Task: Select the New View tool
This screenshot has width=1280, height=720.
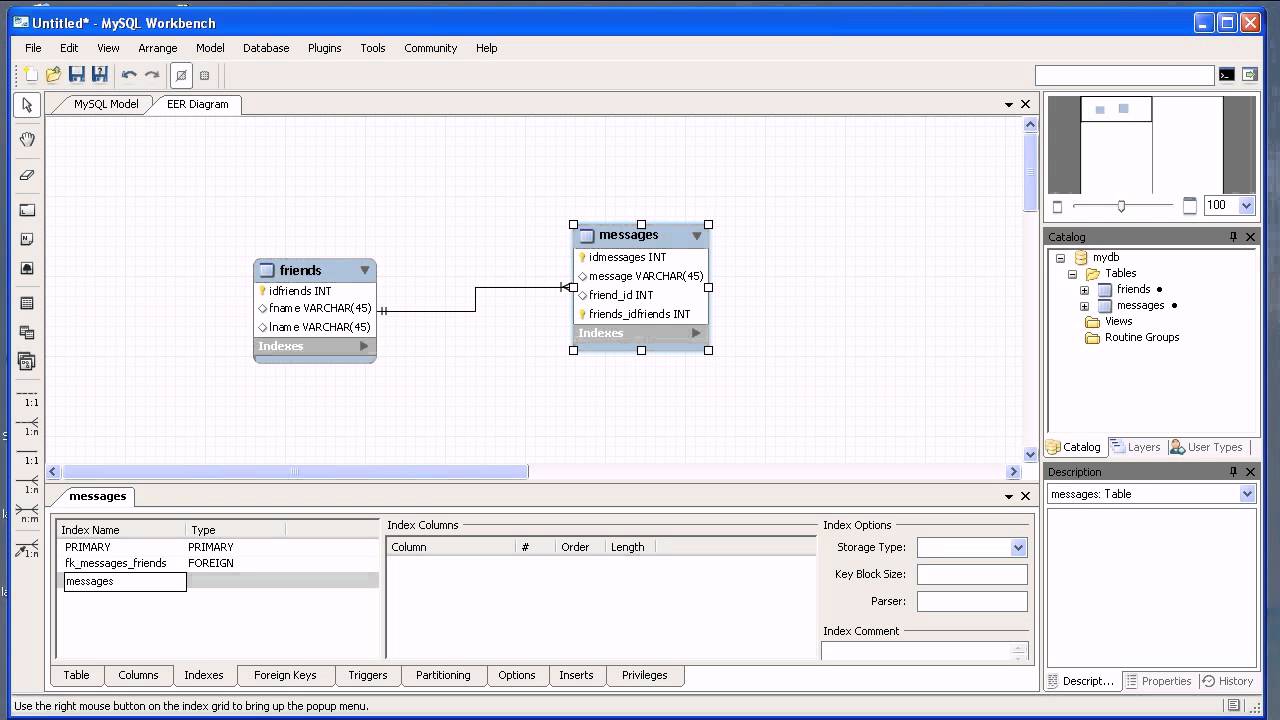Action: tap(27, 332)
